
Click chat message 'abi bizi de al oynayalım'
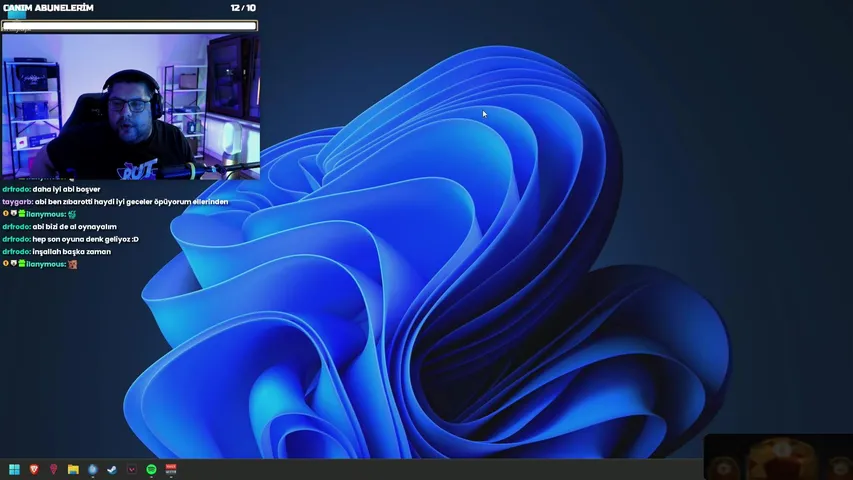coord(75,227)
